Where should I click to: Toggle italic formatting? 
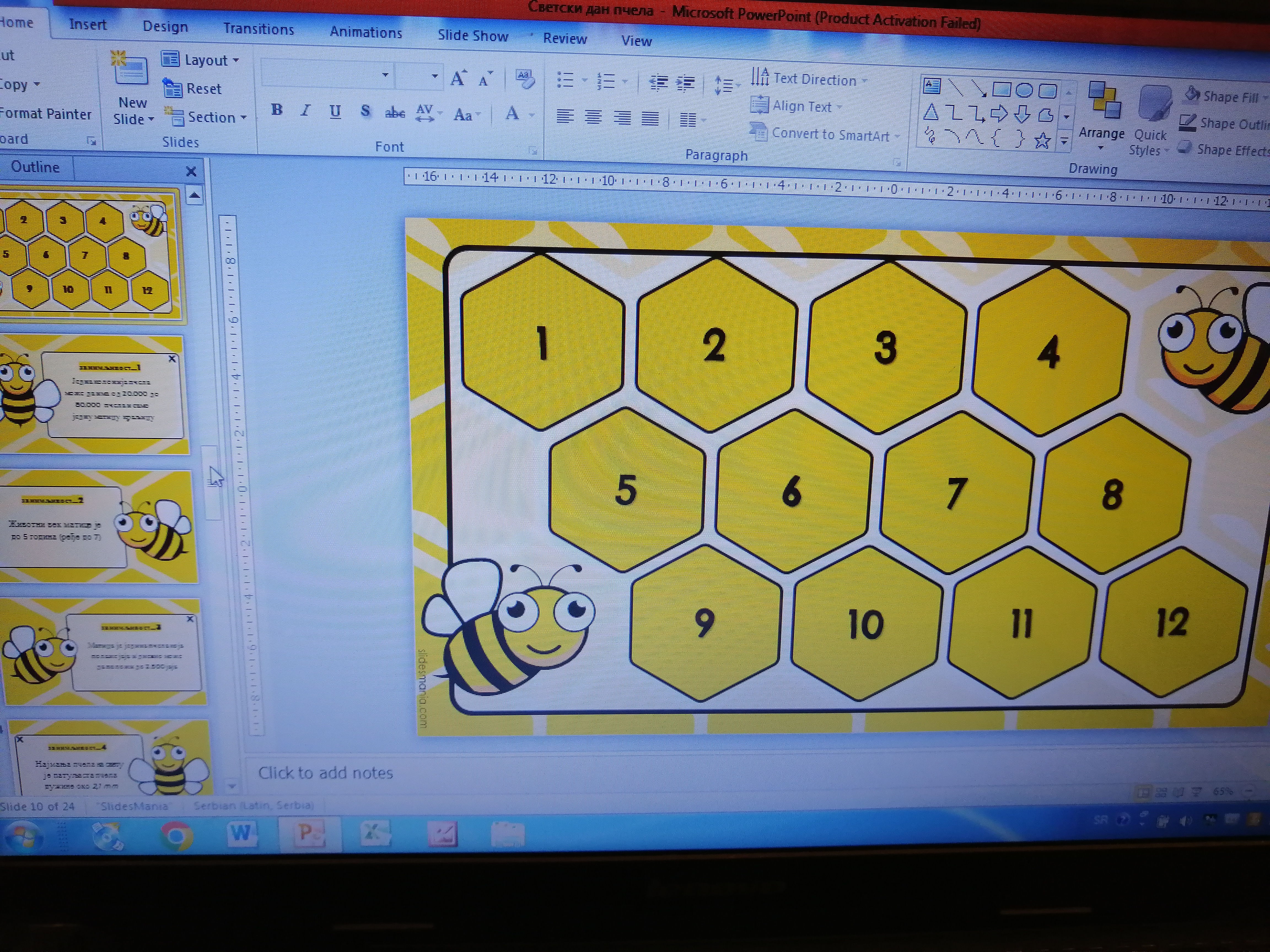(x=305, y=110)
